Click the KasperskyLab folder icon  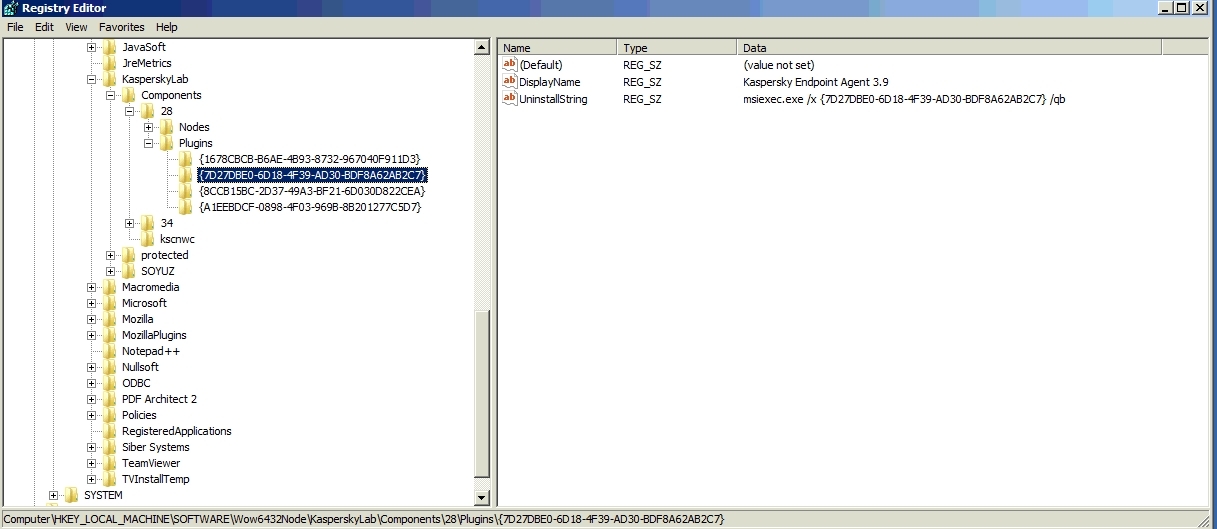pos(110,79)
